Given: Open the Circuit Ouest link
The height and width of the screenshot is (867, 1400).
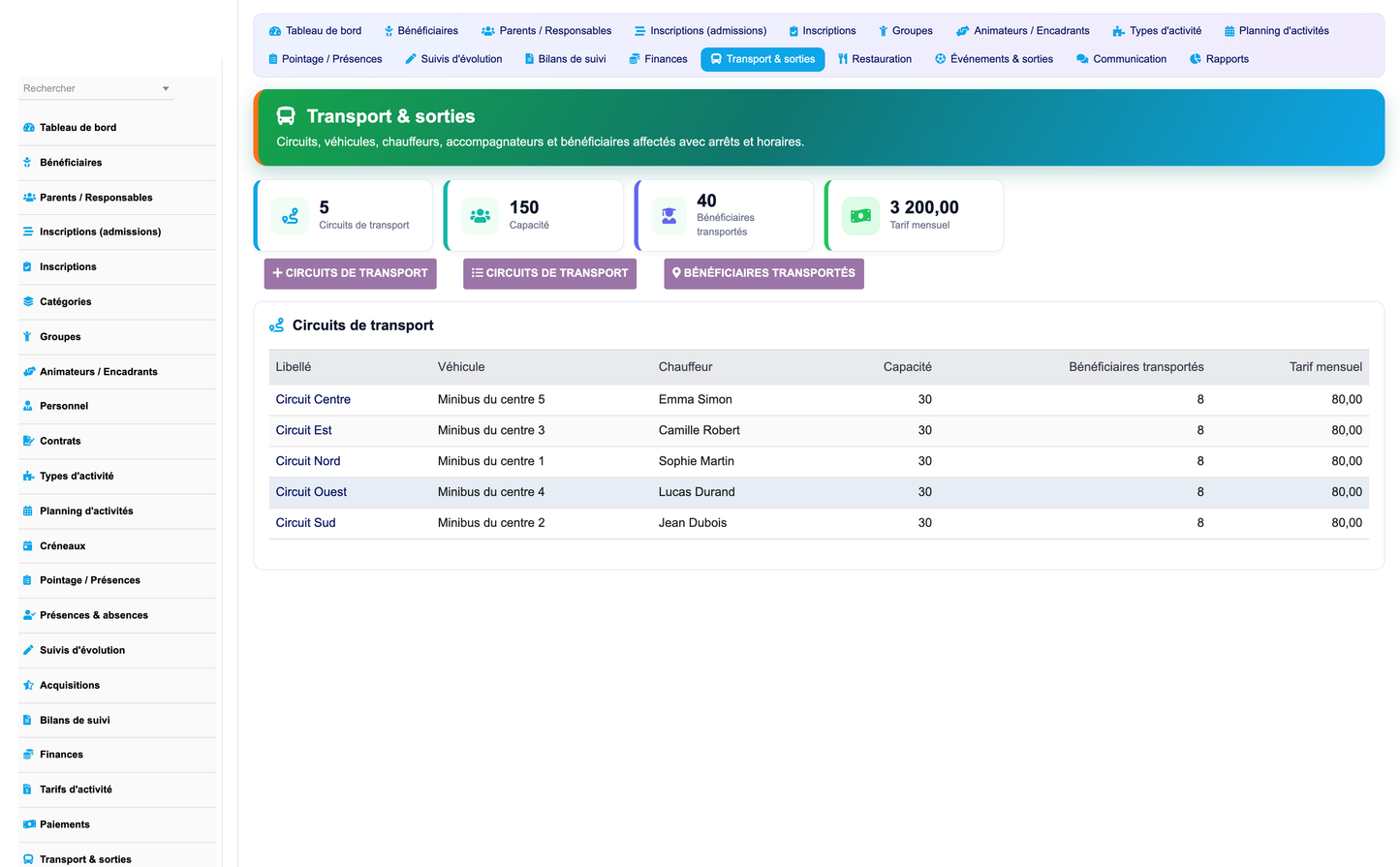Looking at the screenshot, I should [311, 492].
